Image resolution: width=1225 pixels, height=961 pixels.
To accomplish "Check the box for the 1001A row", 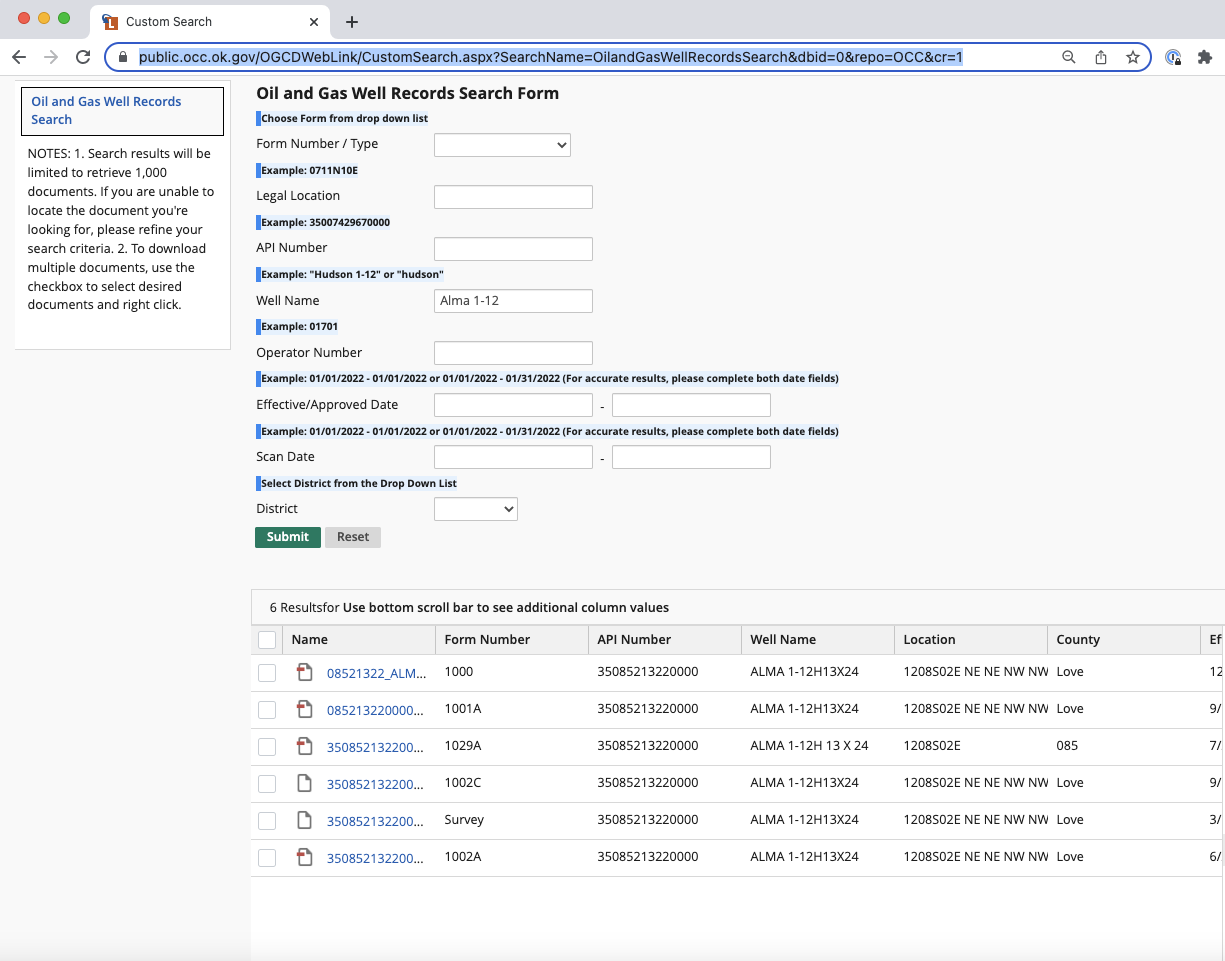I will coord(267,710).
